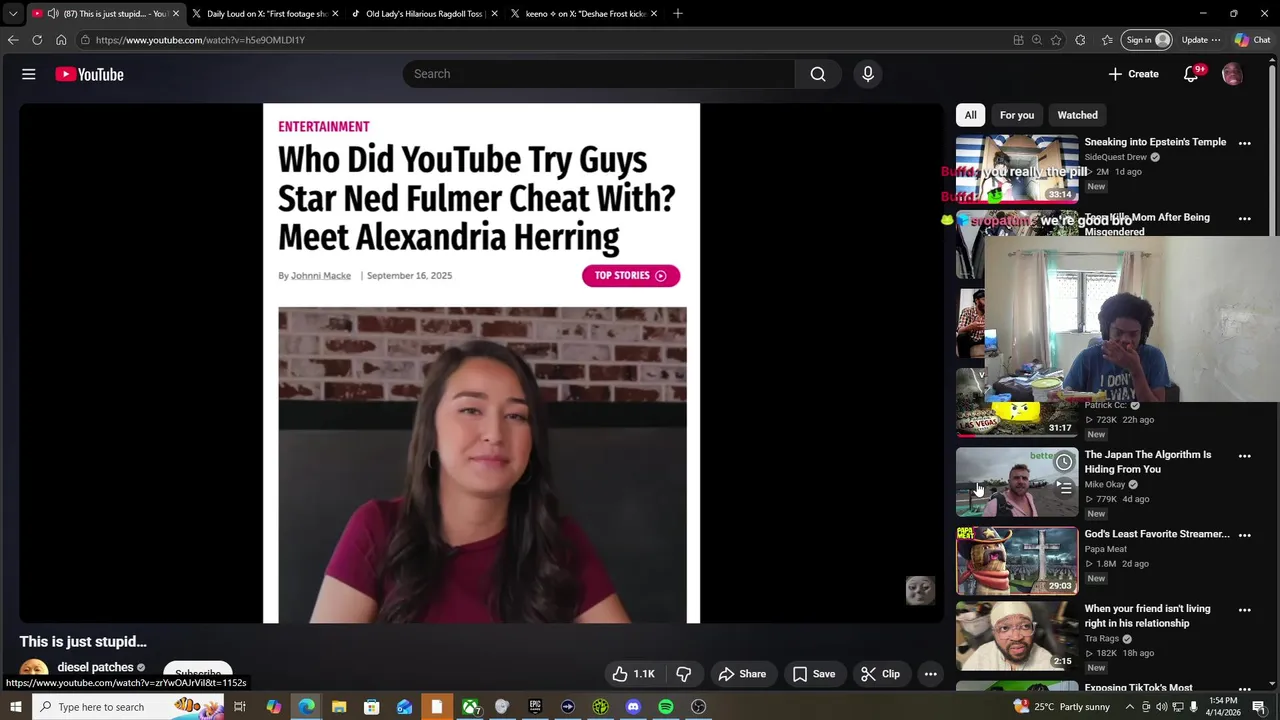The image size is (1280, 720).
Task: Open browser Update menu
Action: point(1201,40)
